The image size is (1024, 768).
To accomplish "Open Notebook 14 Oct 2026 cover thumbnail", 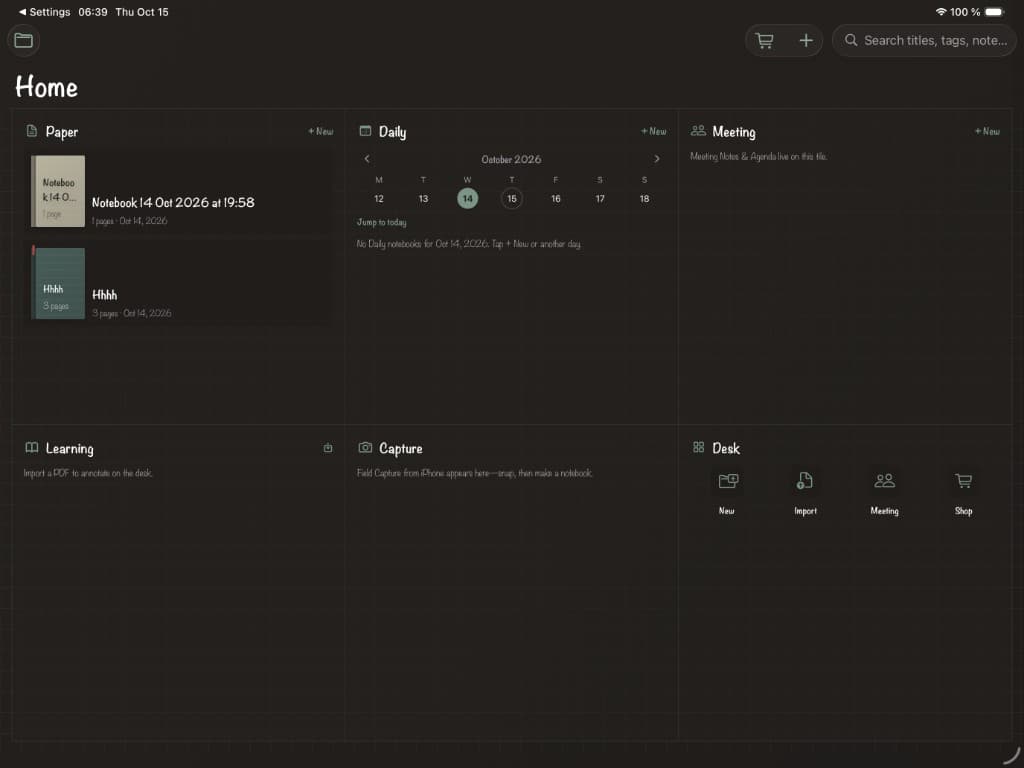I will [58, 191].
